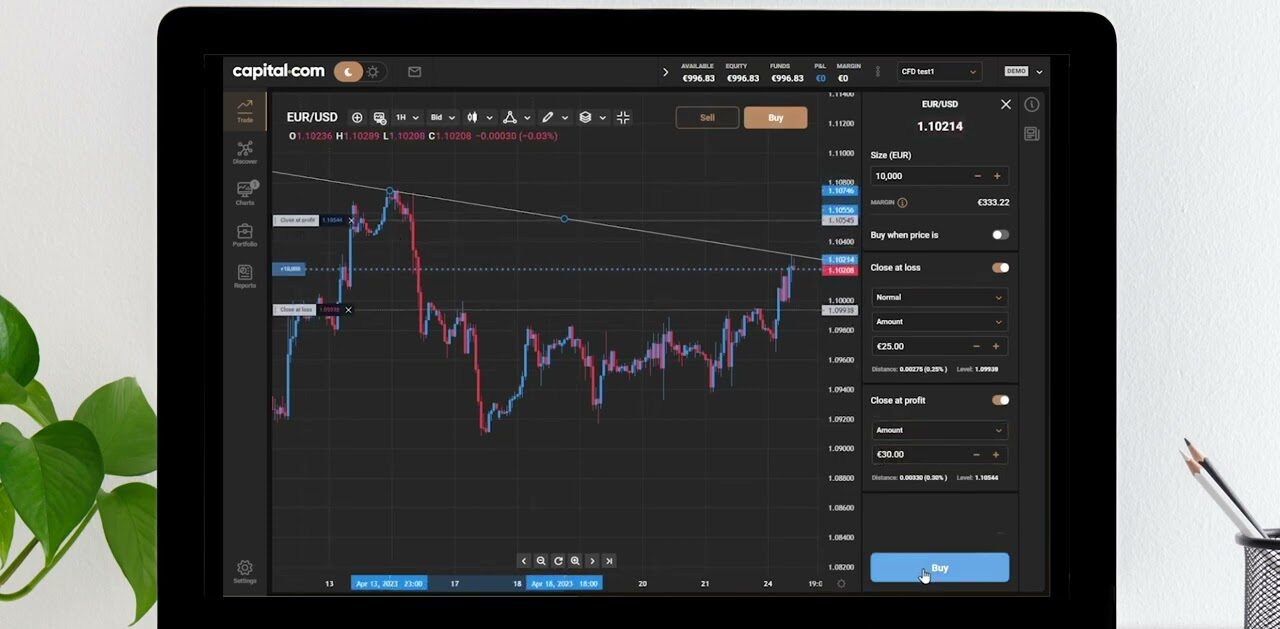
Task: Click the add-to-chart plus circle icon
Action: 357,117
